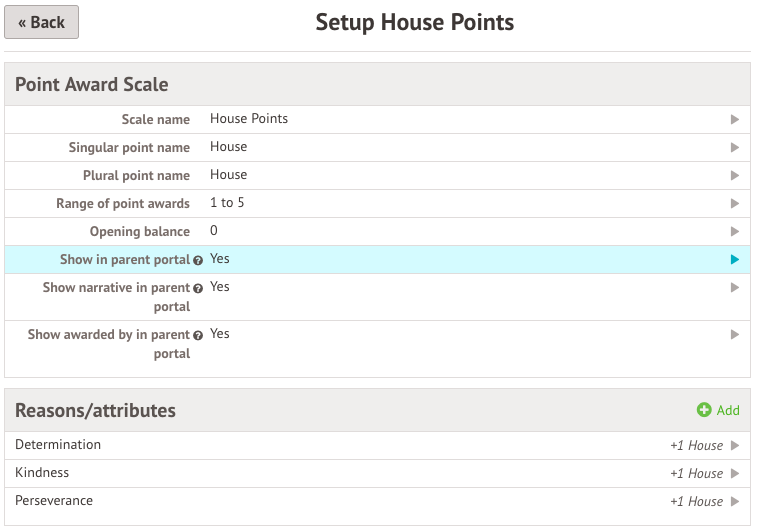Edit the House Points scale name value
The width and height of the screenshot is (759, 530).
point(249,119)
